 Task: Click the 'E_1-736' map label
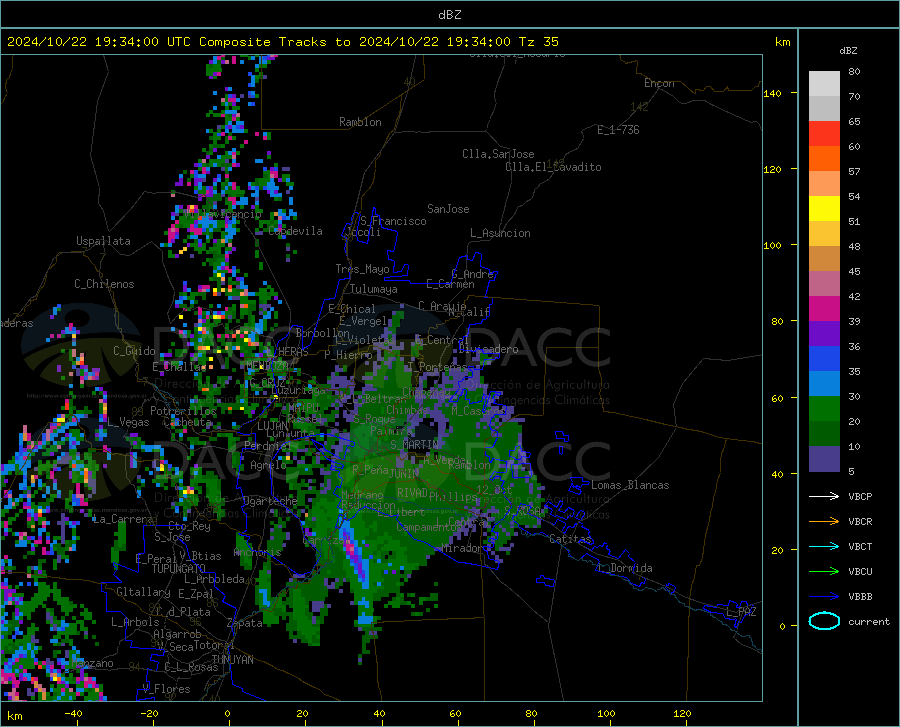(618, 130)
